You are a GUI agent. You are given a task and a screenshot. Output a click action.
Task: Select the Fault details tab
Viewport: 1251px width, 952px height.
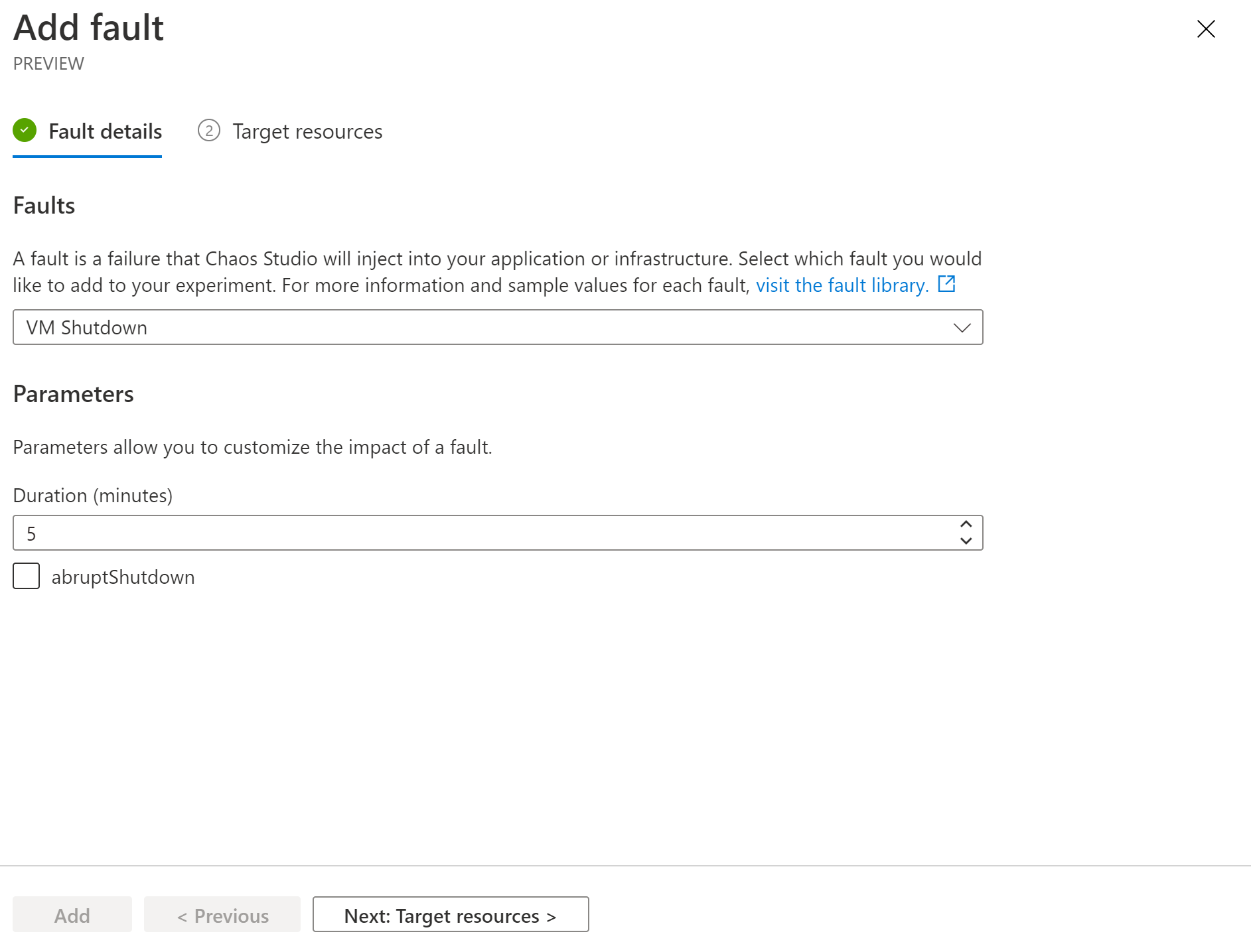click(105, 131)
